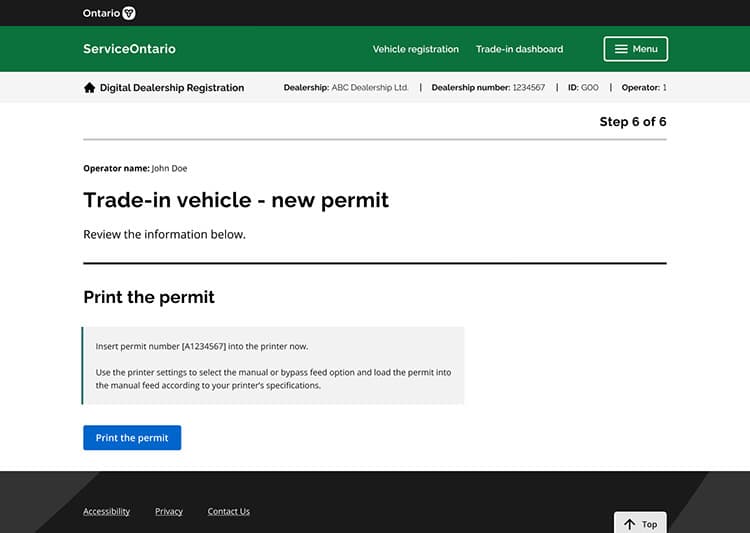750x533 pixels.
Task: Click the Print the permit section heading
Action: tap(149, 297)
